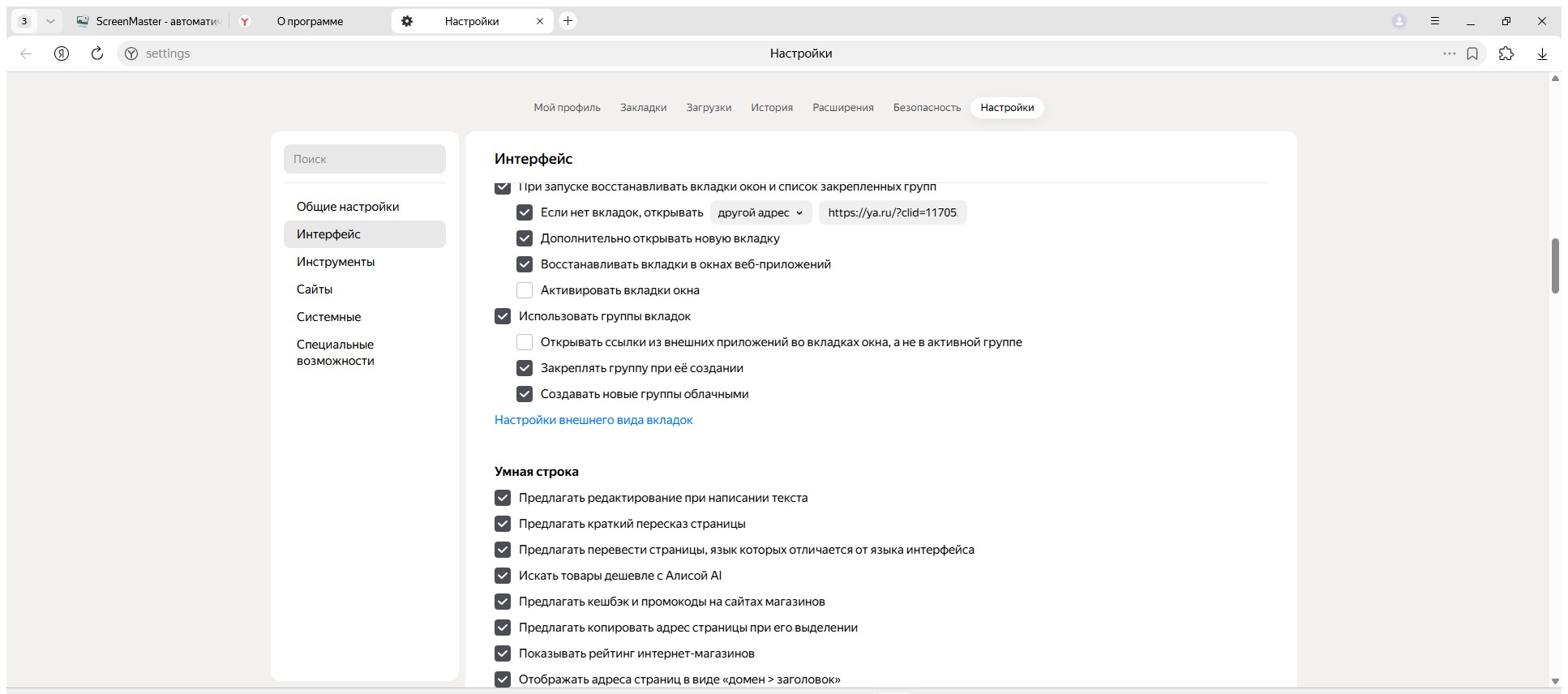Switch to the Безопасность tab

click(x=927, y=107)
